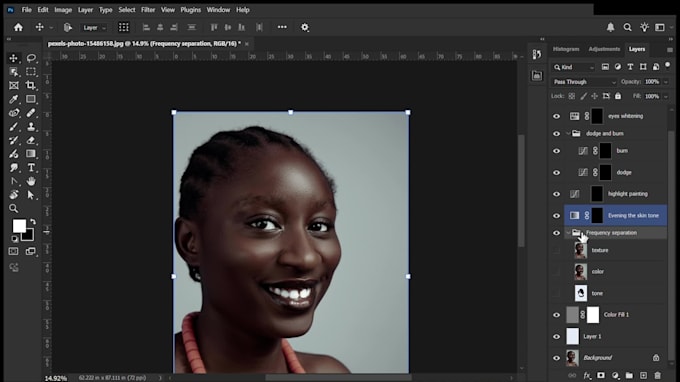Open the Layers panel menu

click(x=670, y=50)
